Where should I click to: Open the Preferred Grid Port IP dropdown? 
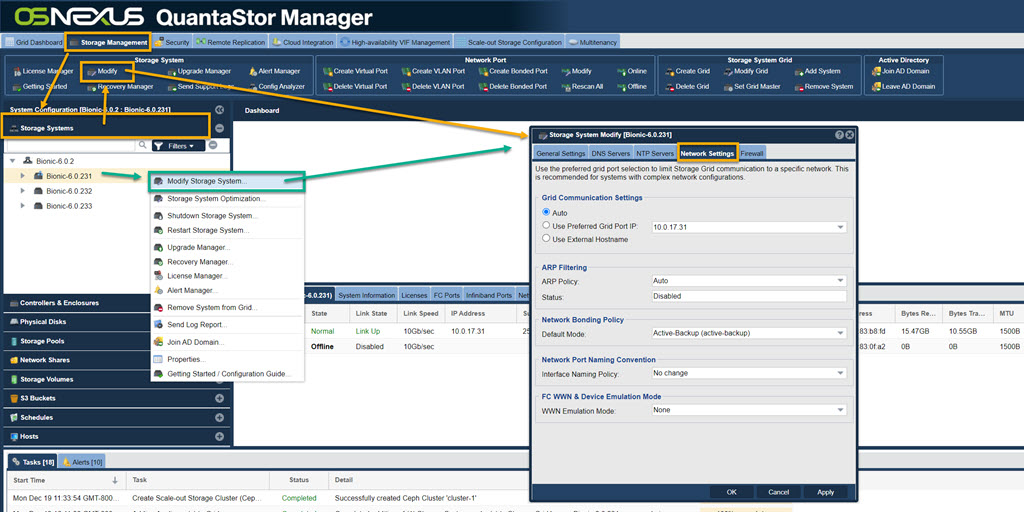(841, 227)
